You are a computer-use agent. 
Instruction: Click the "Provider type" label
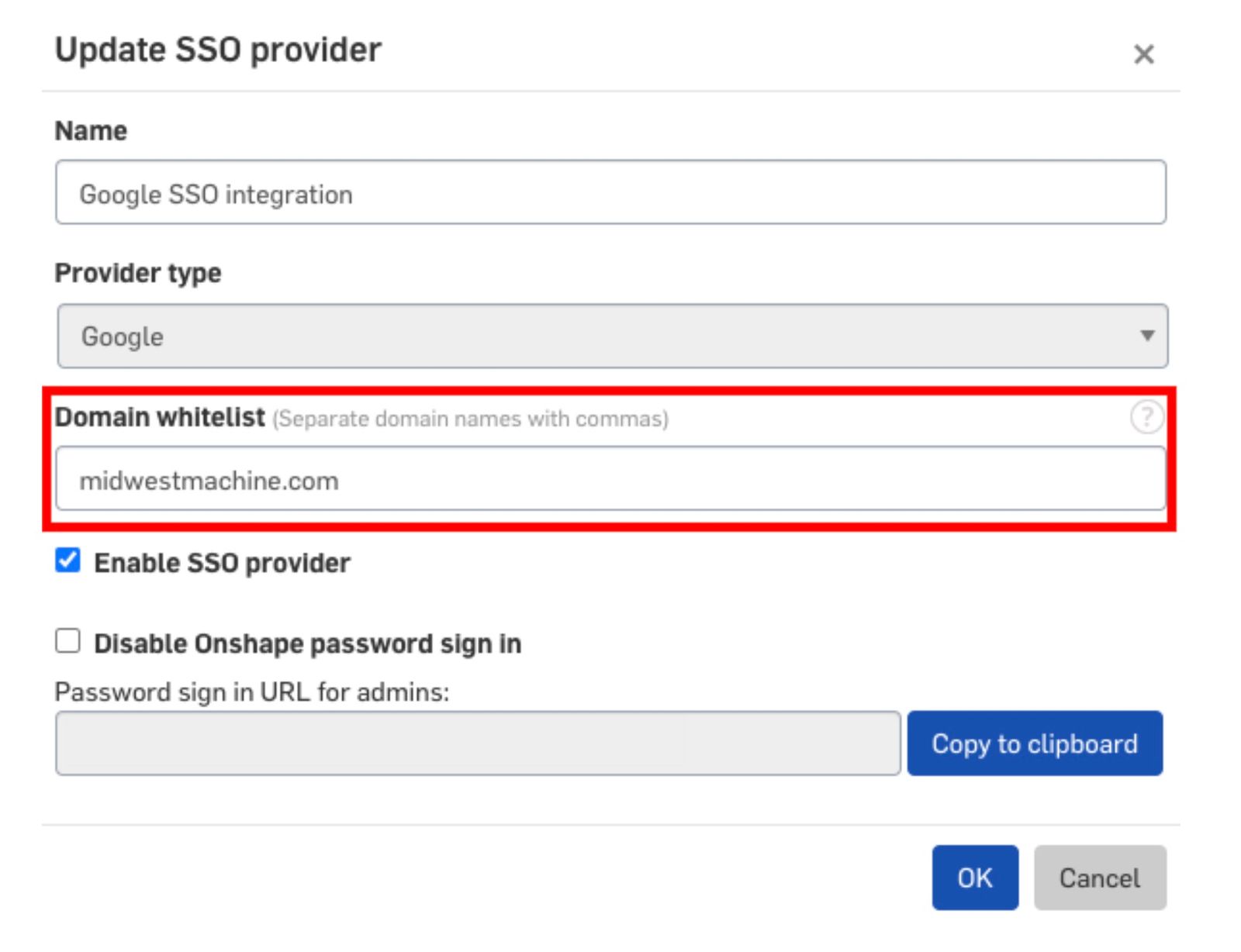138,273
